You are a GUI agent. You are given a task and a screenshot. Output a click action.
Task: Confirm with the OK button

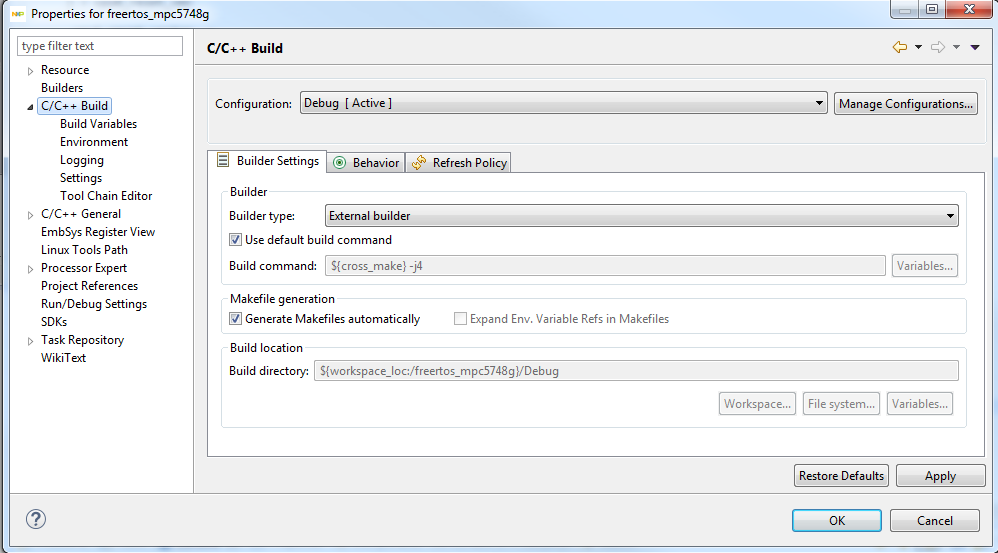point(837,521)
